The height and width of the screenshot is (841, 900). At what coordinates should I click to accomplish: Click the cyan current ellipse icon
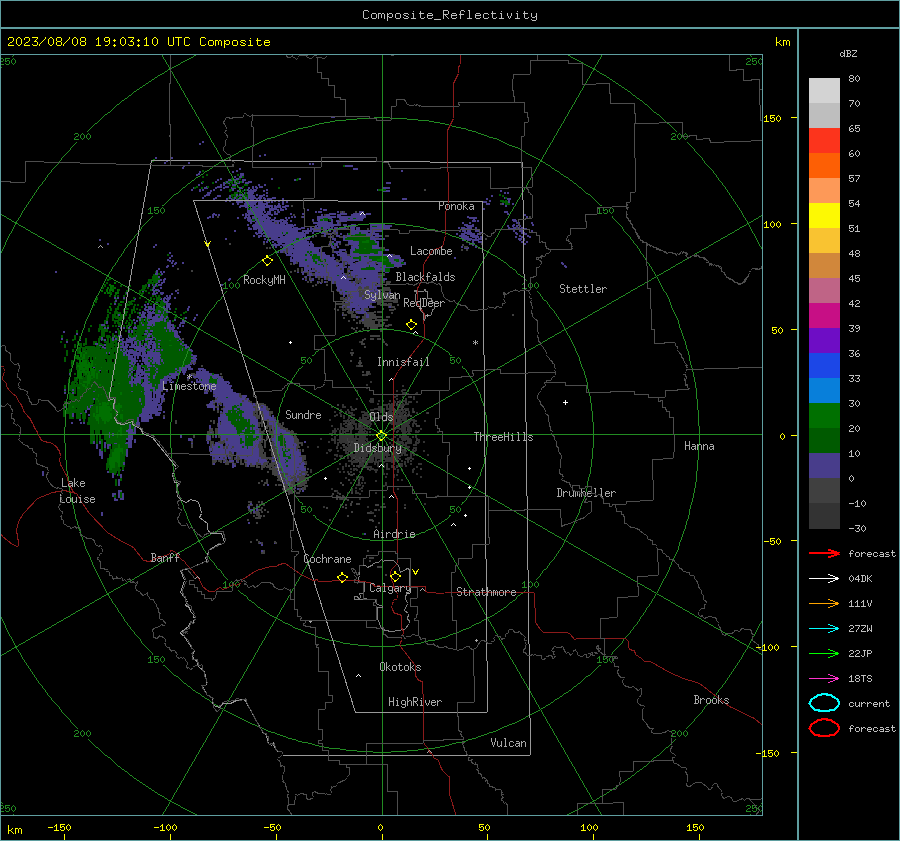pos(824,703)
